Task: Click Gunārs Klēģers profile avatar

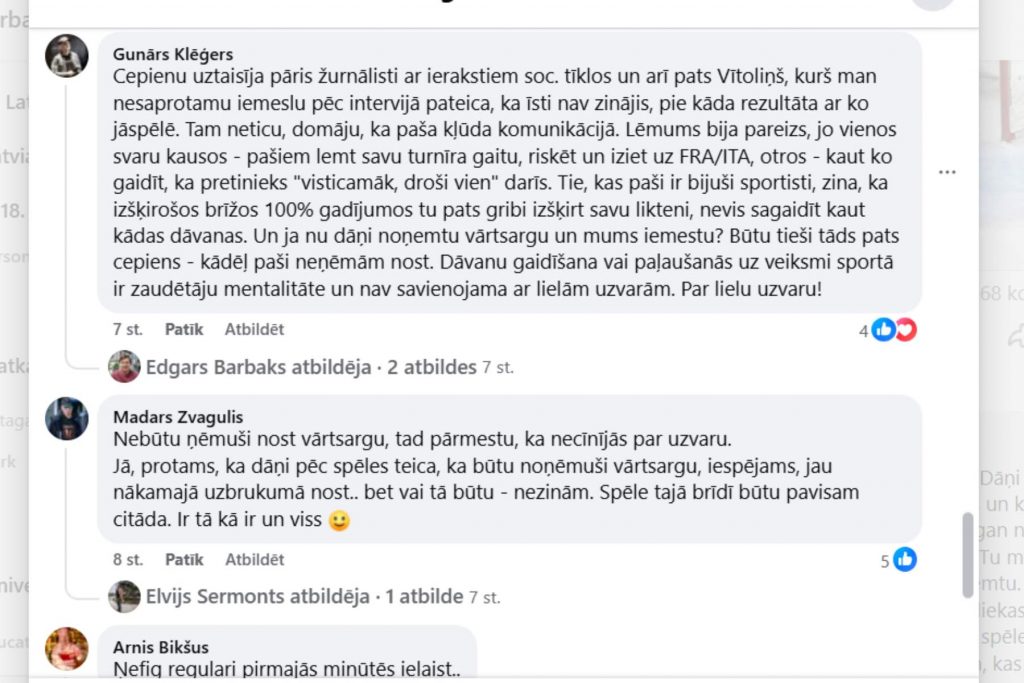Action: point(67,56)
